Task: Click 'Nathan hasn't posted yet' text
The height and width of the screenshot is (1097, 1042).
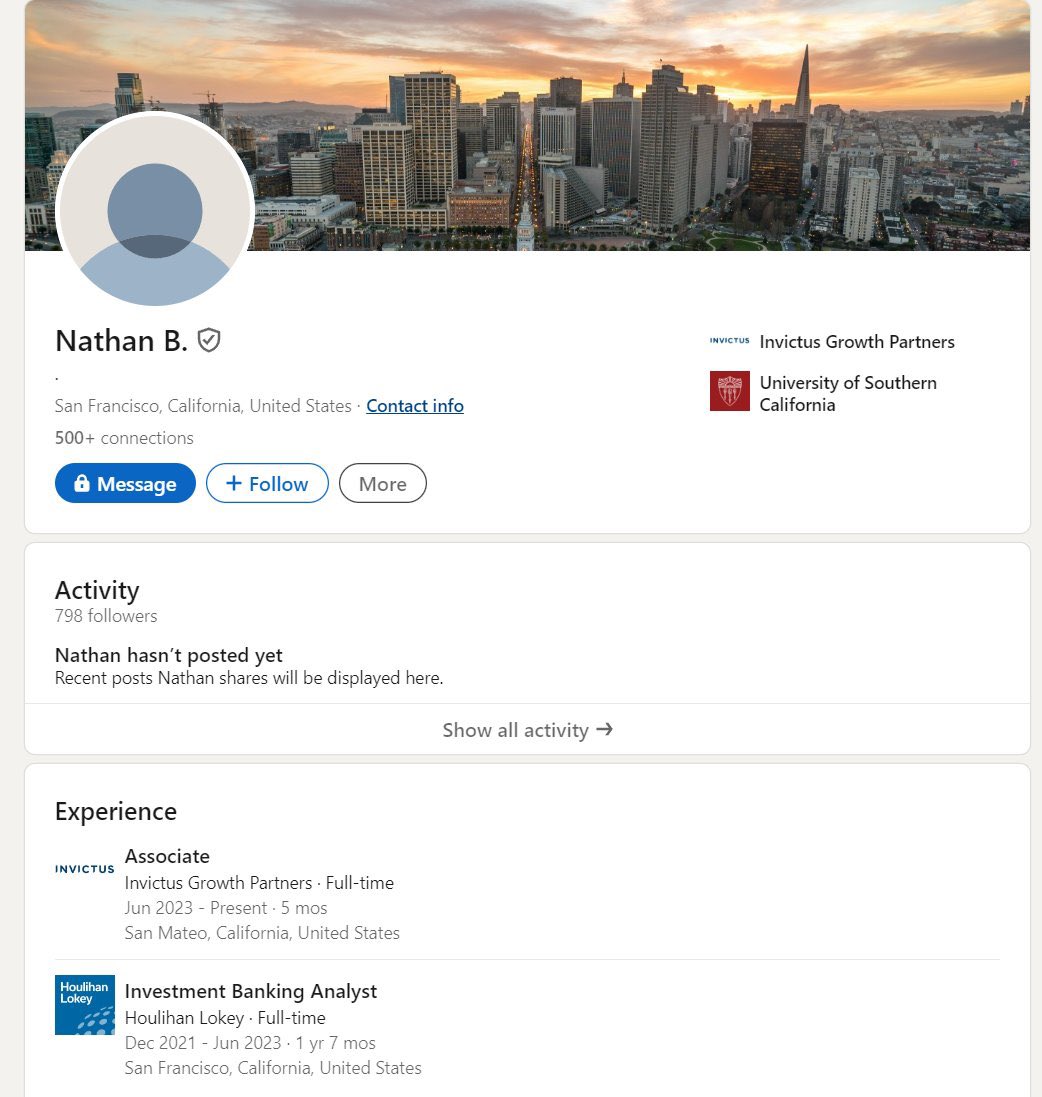Action: click(x=169, y=656)
